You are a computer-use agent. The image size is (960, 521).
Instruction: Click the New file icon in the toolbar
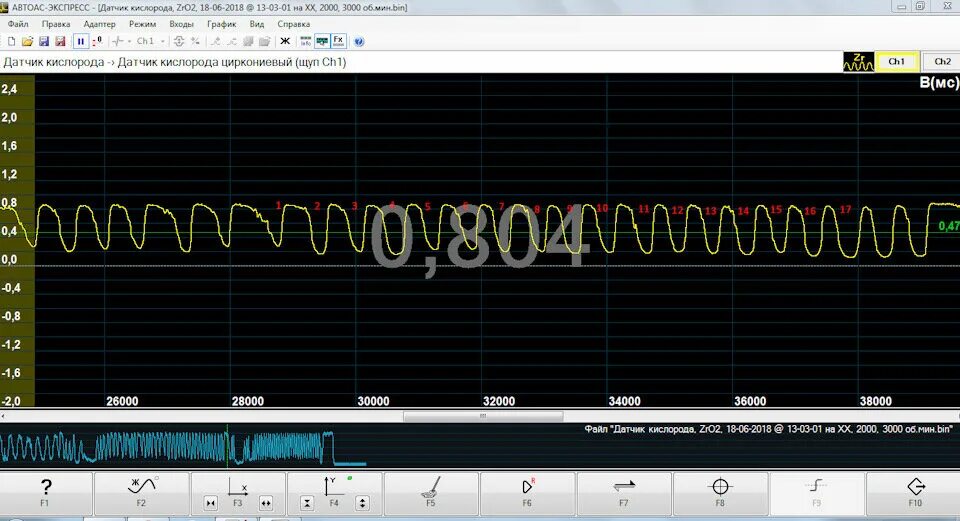click(11, 41)
